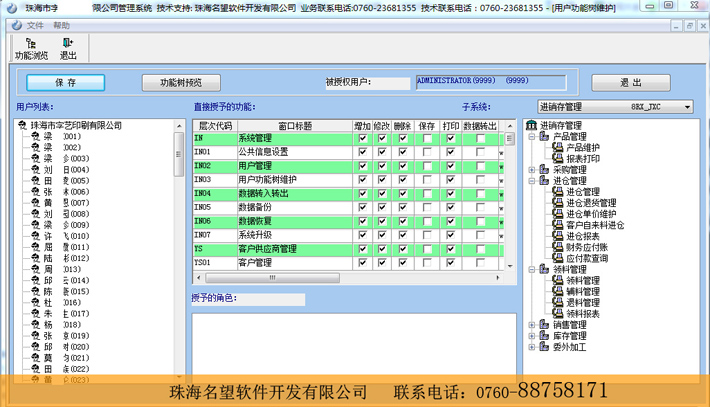Select the 辅料管理 node icon
Image resolution: width=710 pixels, height=407 pixels.
tap(558, 291)
